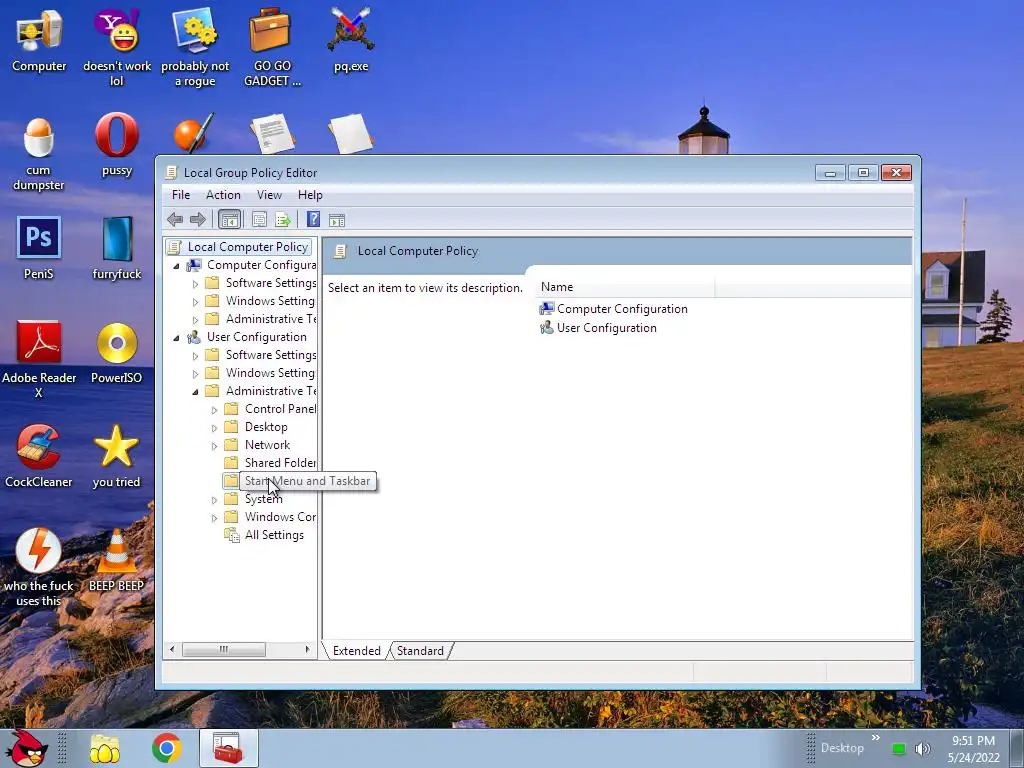Toggle the Show/Hide Console Tree toolbar button
This screenshot has width=1024, height=768.
point(229,219)
